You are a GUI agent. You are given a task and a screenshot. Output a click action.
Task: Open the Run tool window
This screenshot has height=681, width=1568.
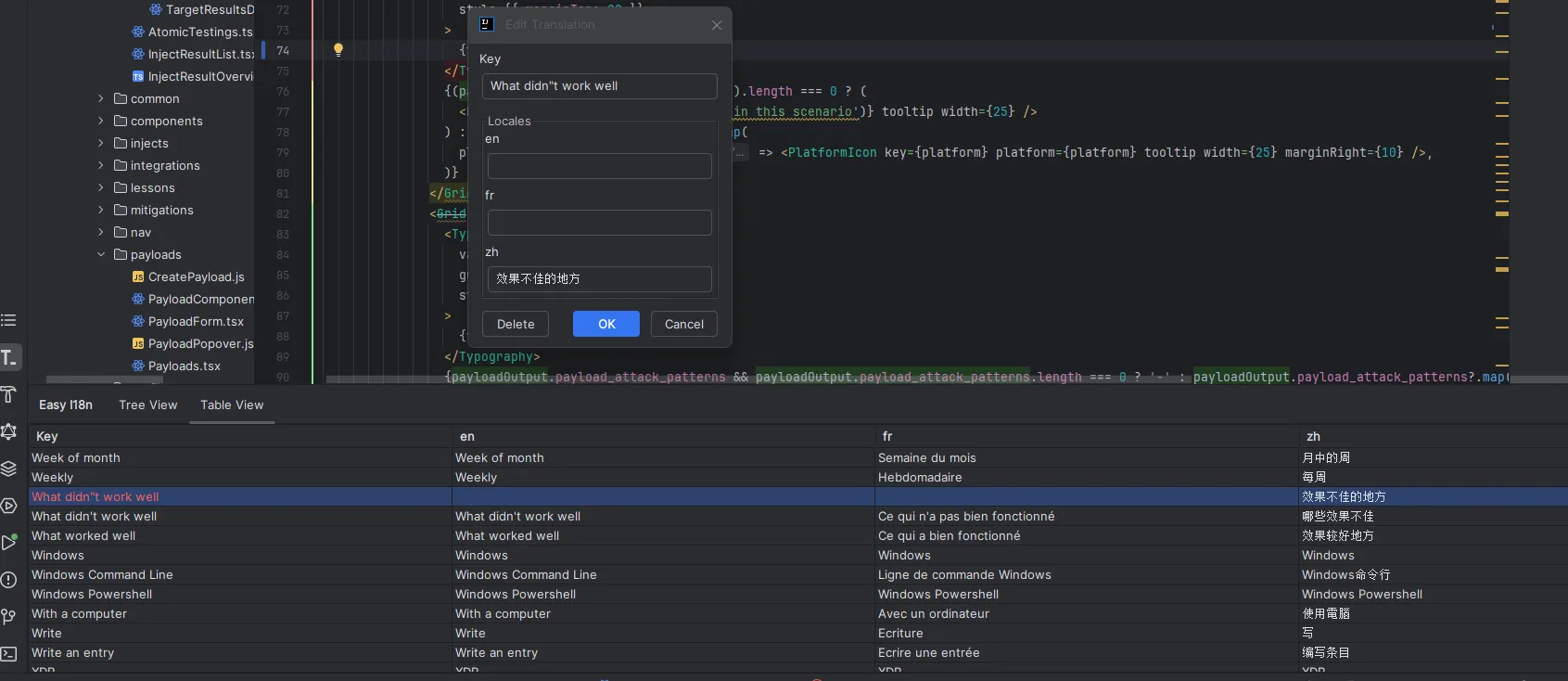click(9, 543)
